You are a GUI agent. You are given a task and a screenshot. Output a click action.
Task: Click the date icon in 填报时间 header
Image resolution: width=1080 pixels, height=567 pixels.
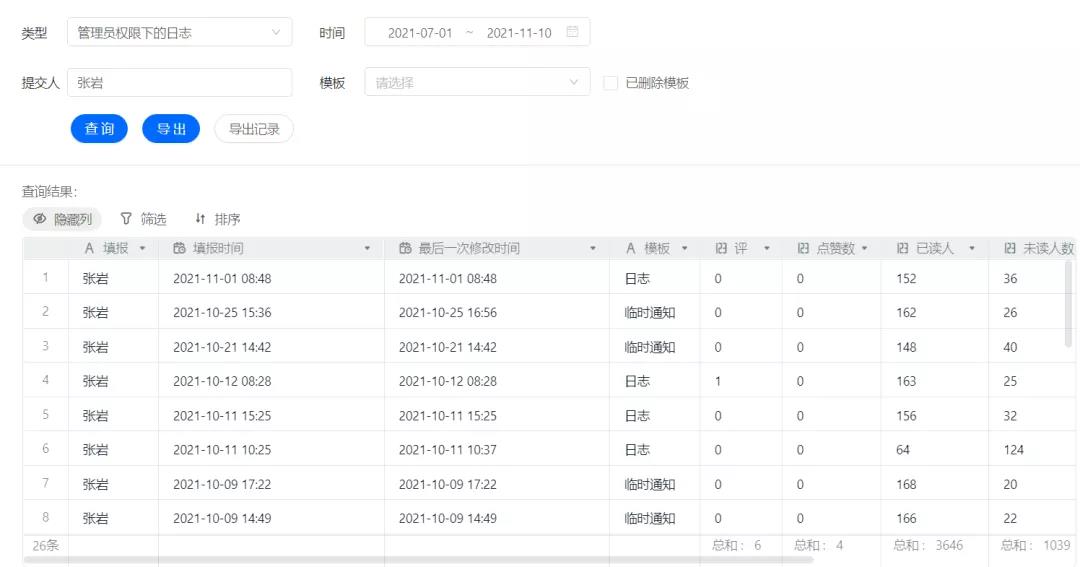pyautogui.click(x=179, y=248)
